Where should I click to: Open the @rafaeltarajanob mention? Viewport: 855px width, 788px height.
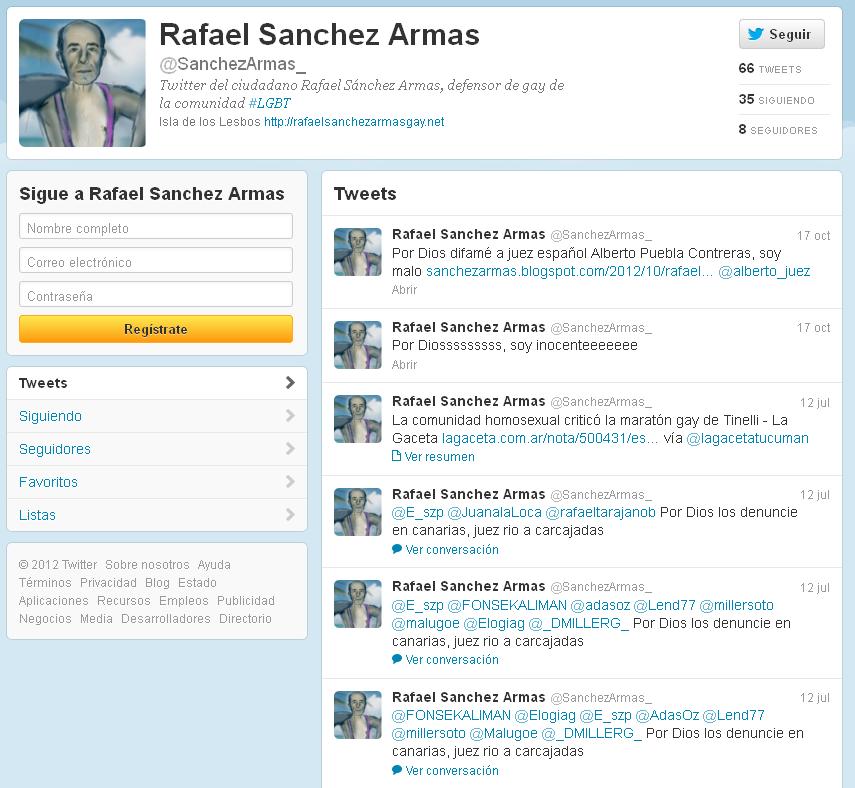tap(600, 513)
